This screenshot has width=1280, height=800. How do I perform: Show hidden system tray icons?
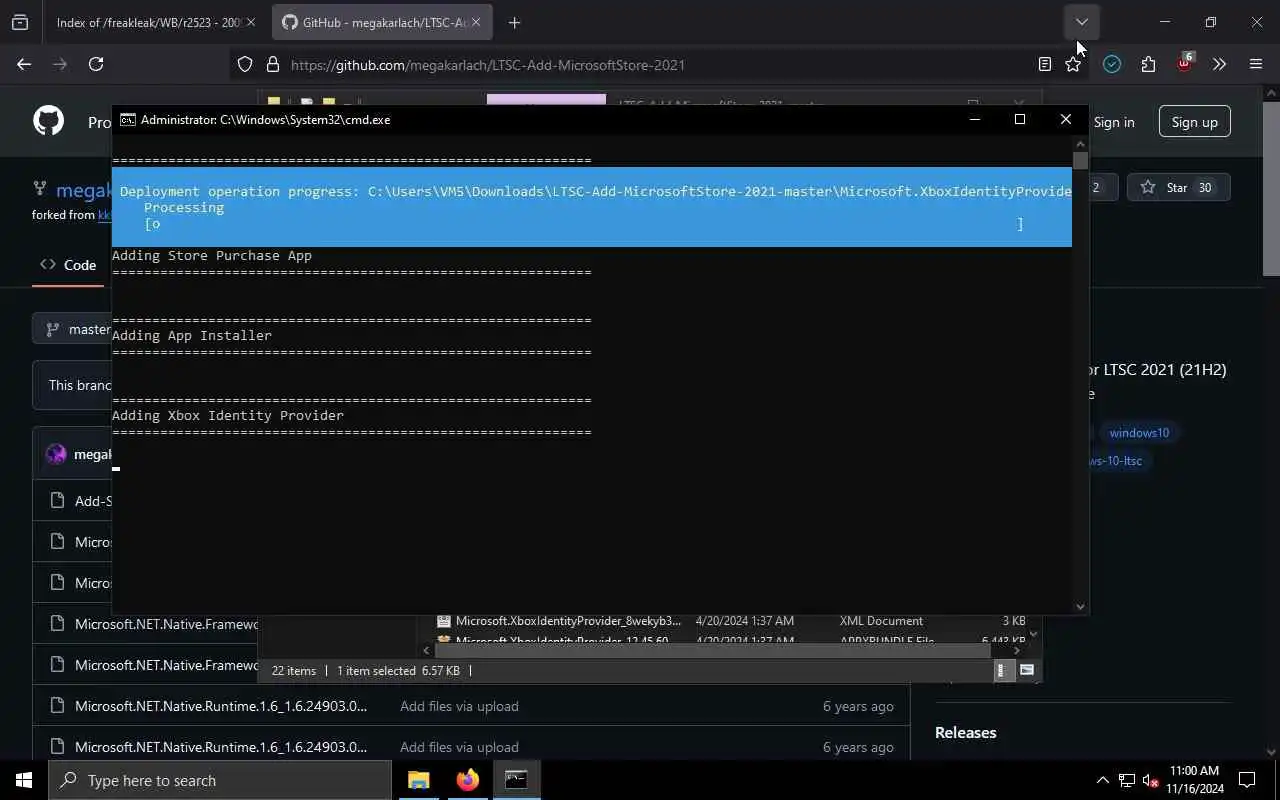click(x=1102, y=780)
